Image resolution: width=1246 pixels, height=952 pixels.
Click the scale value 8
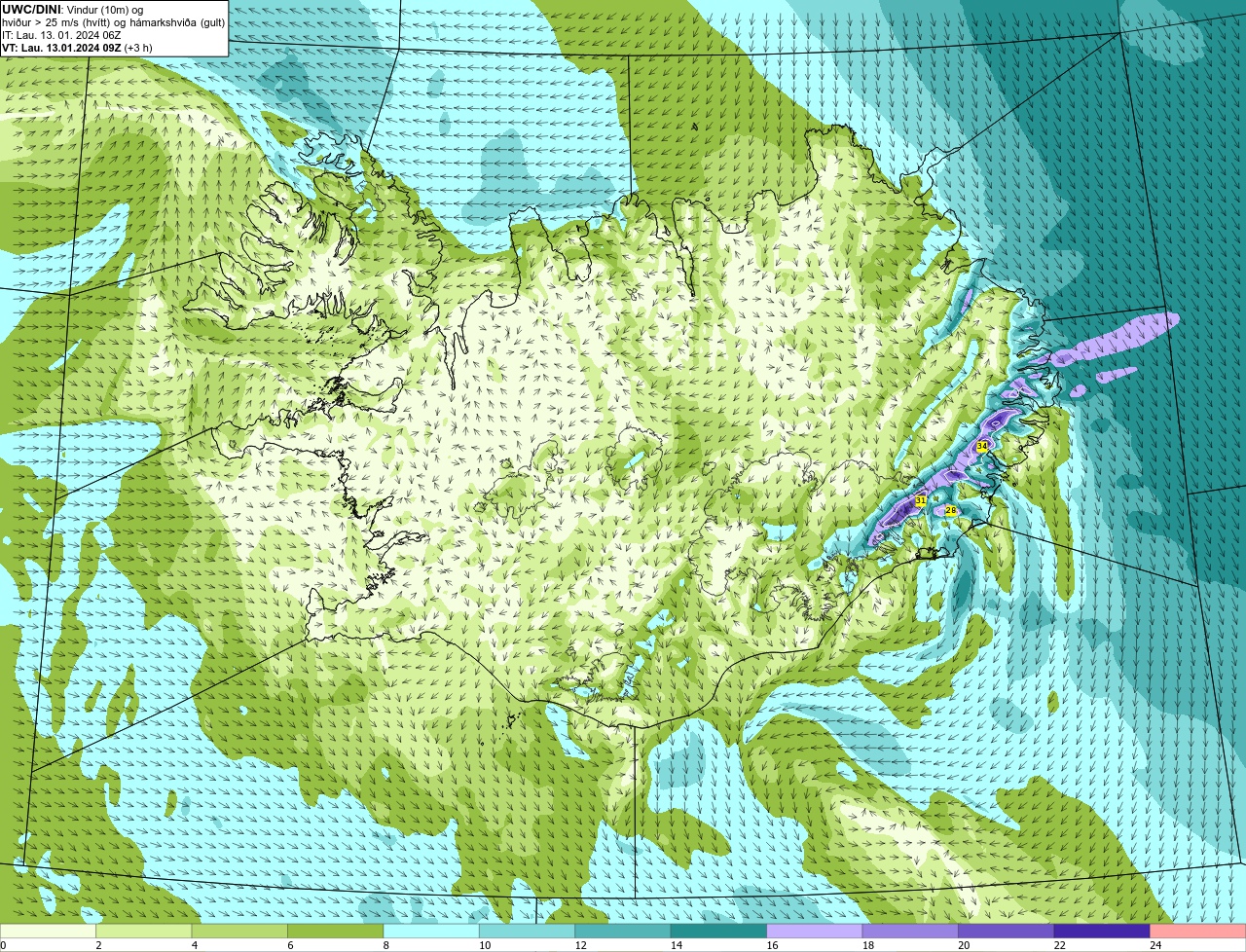pos(386,945)
